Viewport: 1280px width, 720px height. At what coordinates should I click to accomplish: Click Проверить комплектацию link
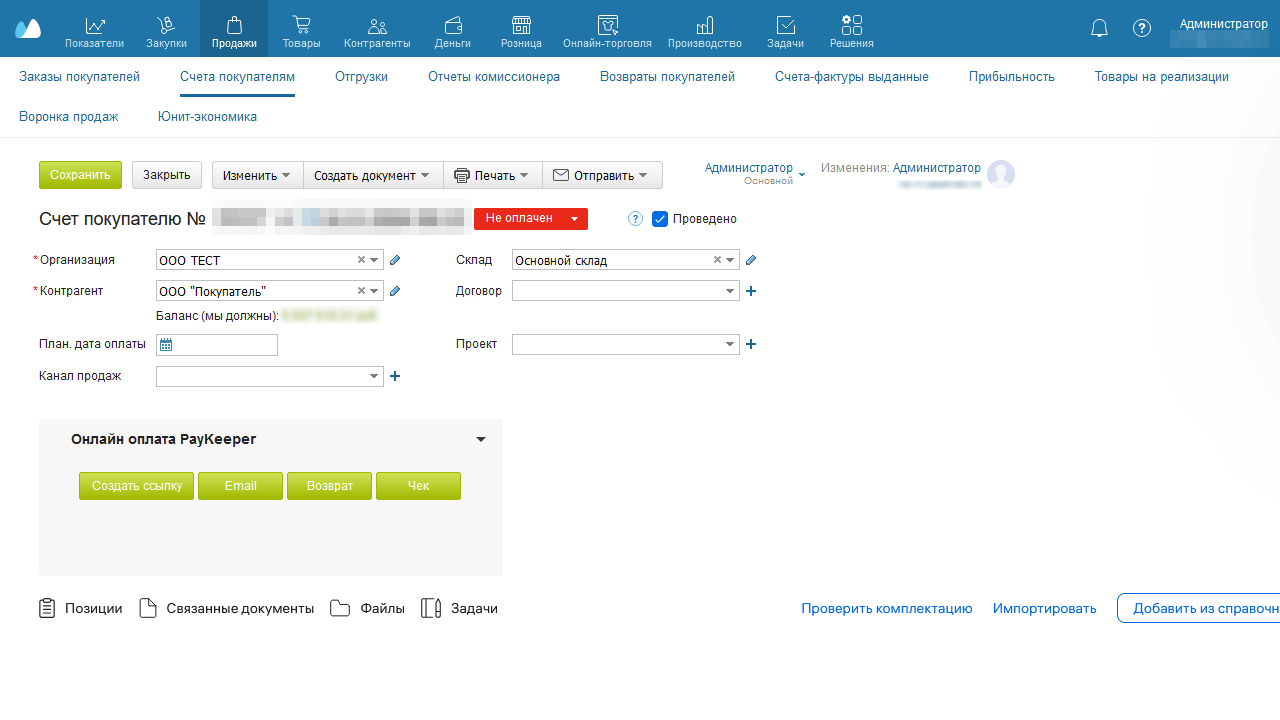pyautogui.click(x=886, y=608)
